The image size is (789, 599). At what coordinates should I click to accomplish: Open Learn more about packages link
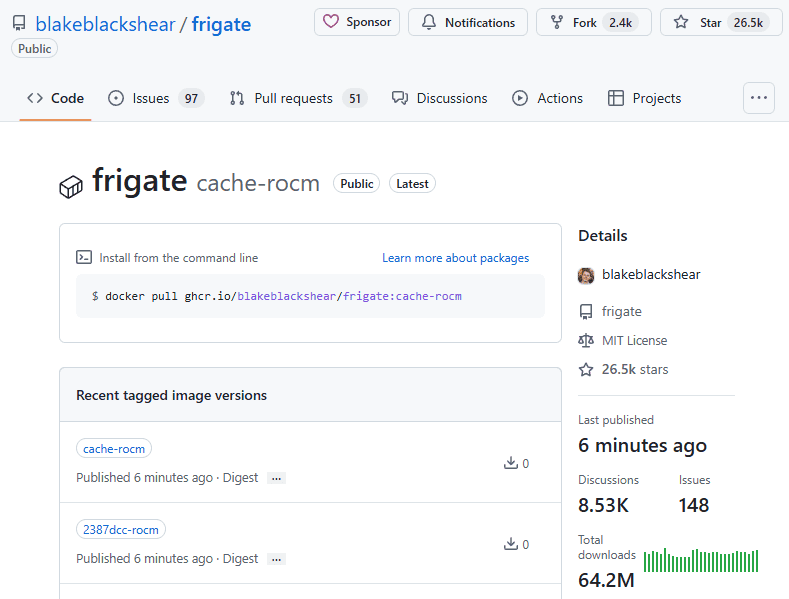(455, 258)
